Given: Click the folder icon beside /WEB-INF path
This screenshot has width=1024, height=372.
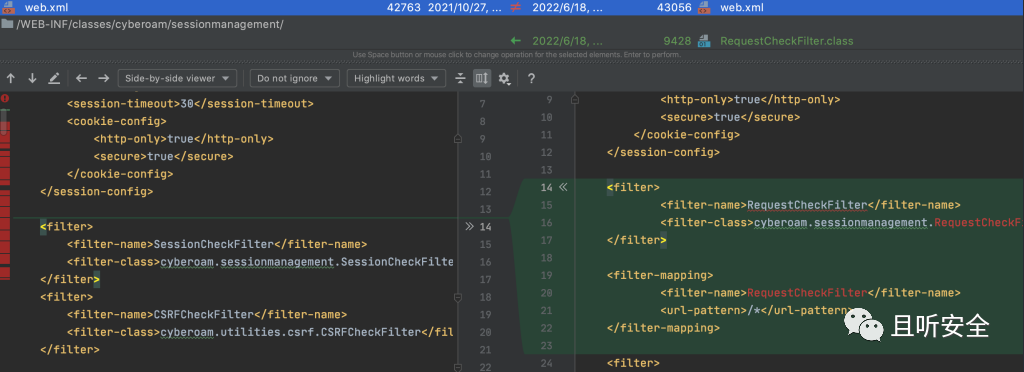Looking at the screenshot, I should [7, 24].
